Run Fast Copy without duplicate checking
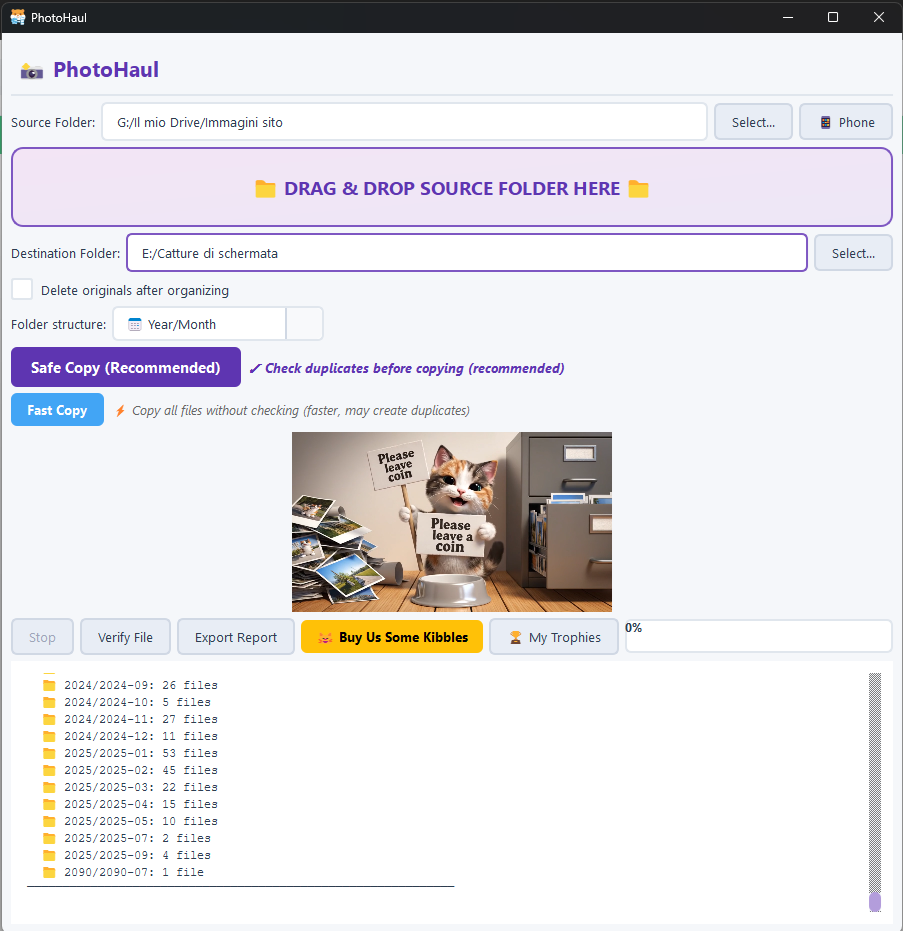 tap(57, 410)
